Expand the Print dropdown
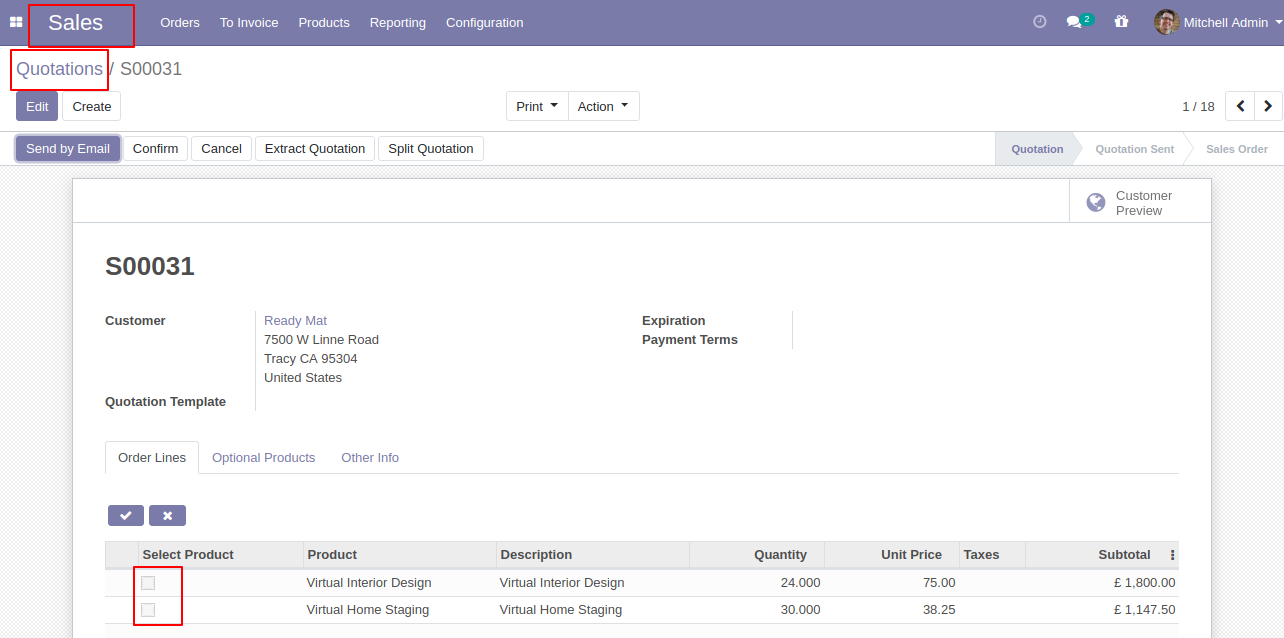The height and width of the screenshot is (638, 1284). pyautogui.click(x=537, y=106)
